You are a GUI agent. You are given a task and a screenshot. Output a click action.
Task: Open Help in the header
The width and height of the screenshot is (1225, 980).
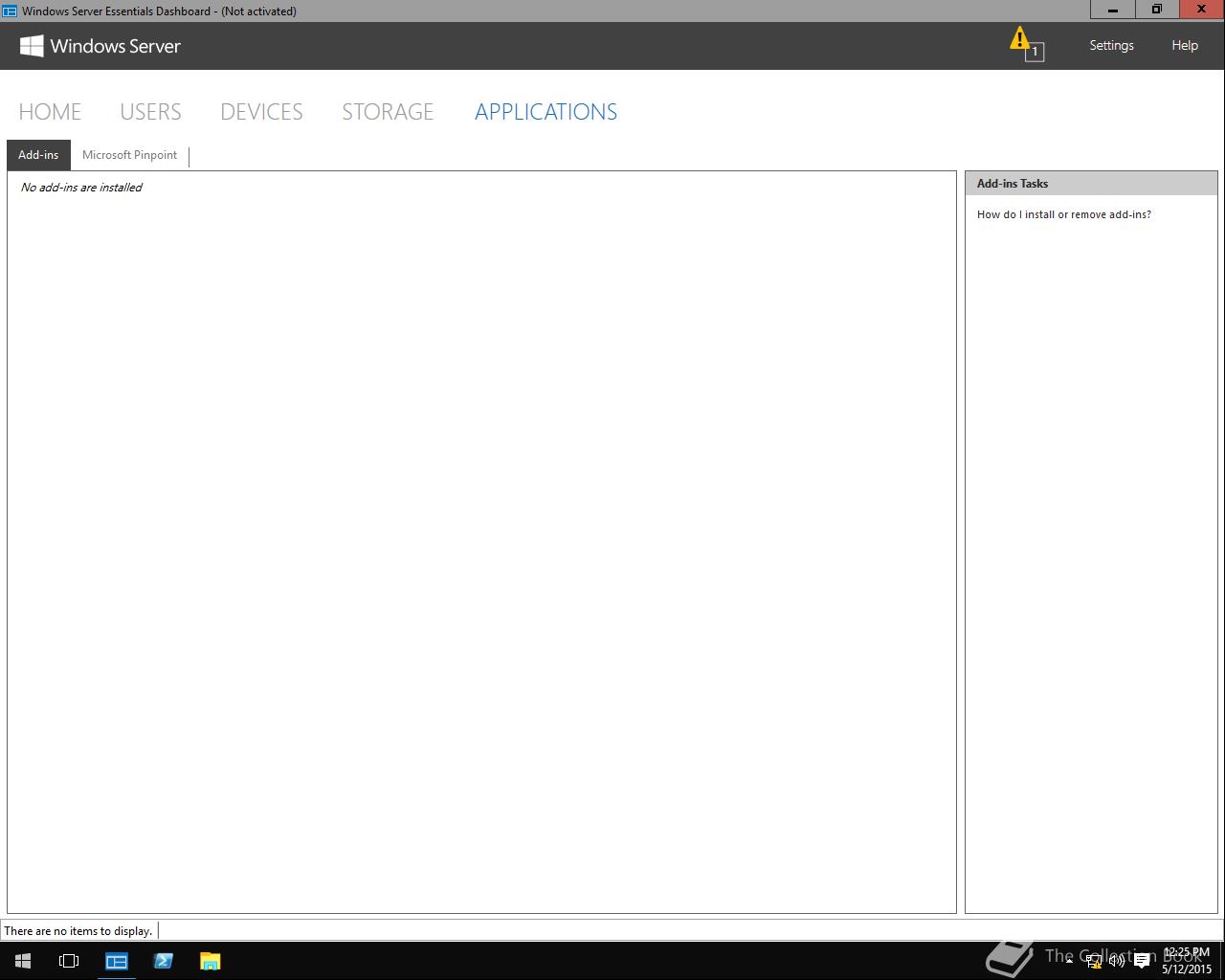tap(1185, 45)
